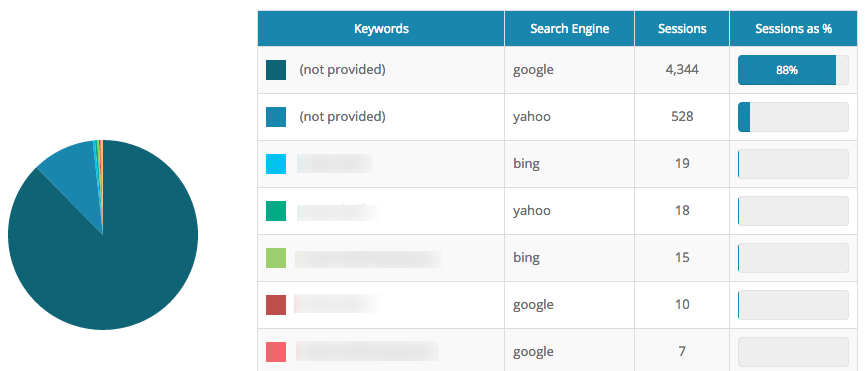Click the yahoo 528 sessions percent bar

[x=793, y=117]
